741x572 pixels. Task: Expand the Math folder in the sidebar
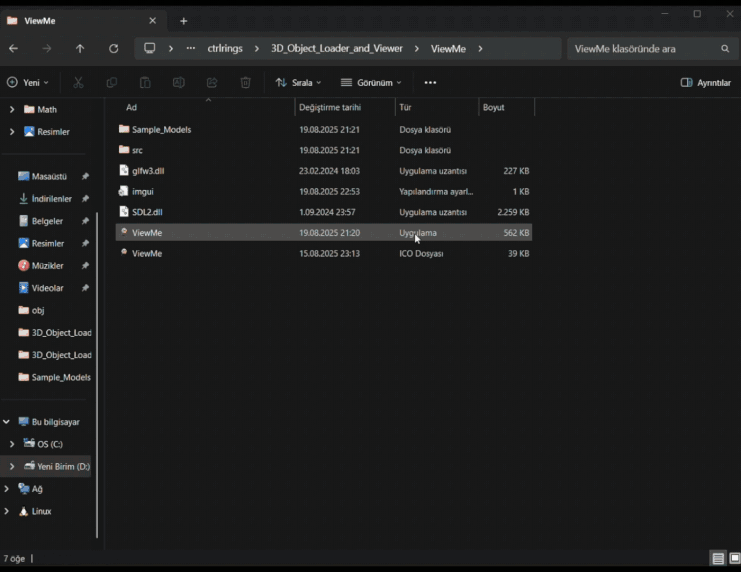pyautogui.click(x=12, y=109)
